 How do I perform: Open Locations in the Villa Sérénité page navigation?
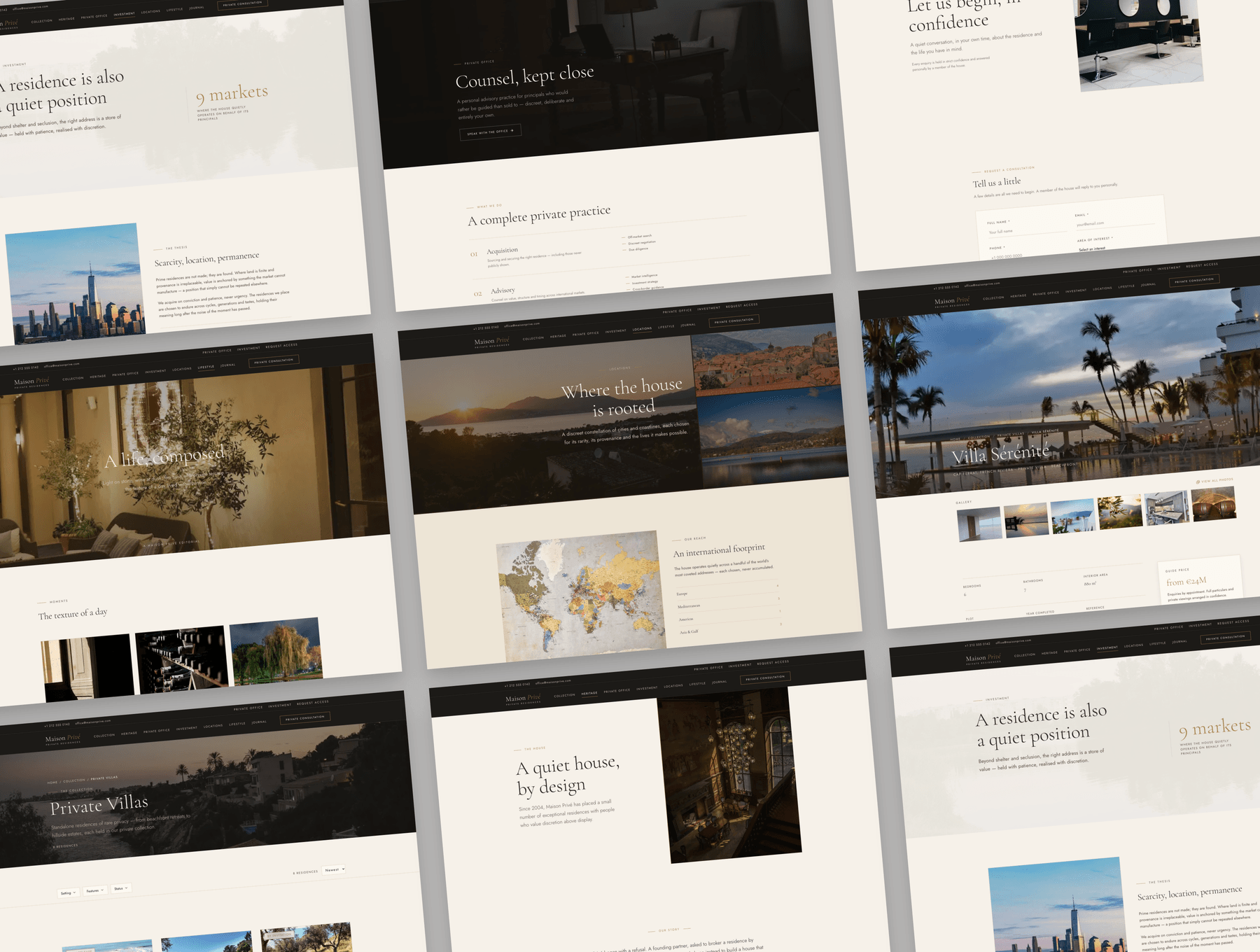[1102, 288]
